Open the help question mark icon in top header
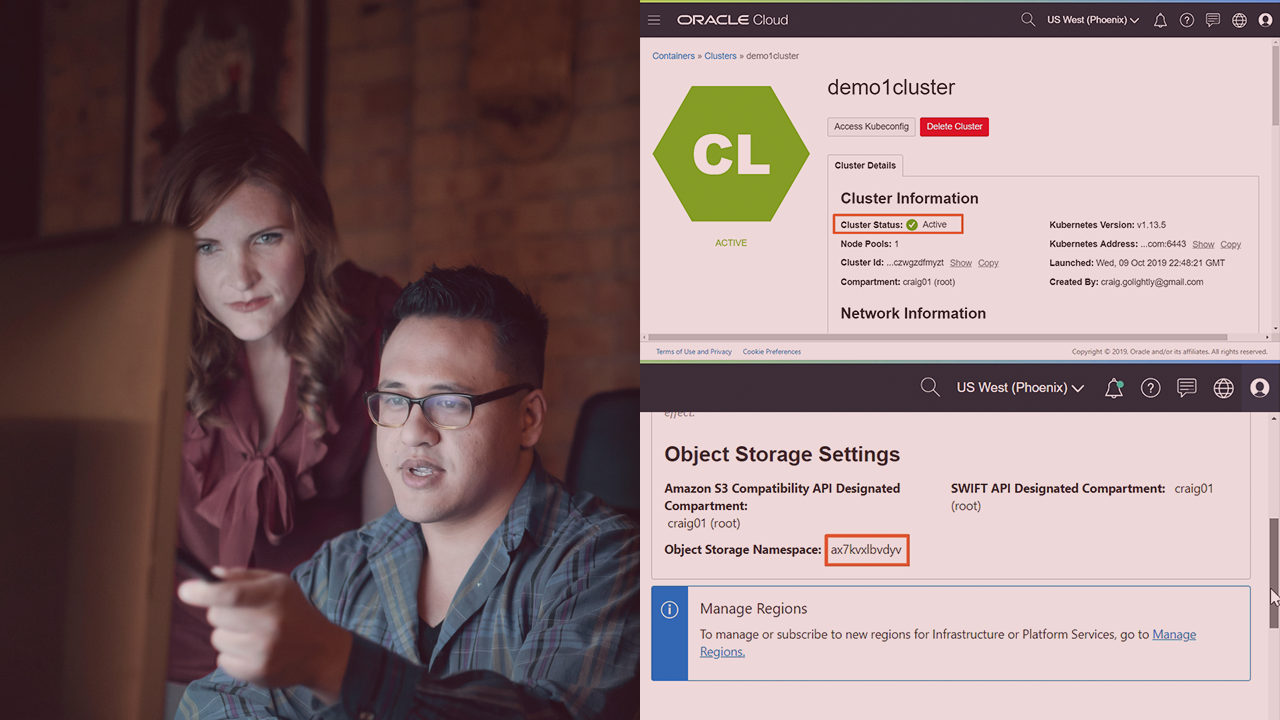 pyautogui.click(x=1187, y=20)
